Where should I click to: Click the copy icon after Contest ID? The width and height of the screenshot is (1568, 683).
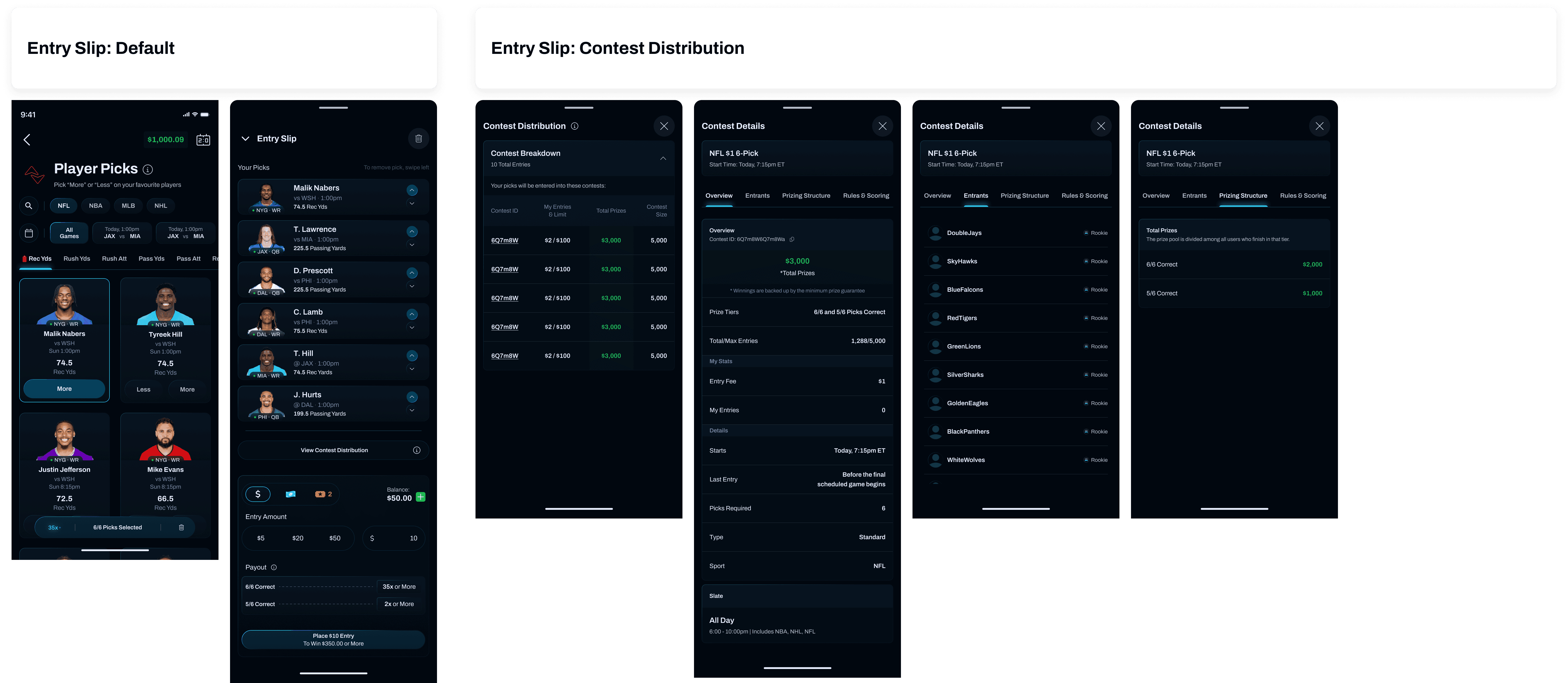[792, 239]
